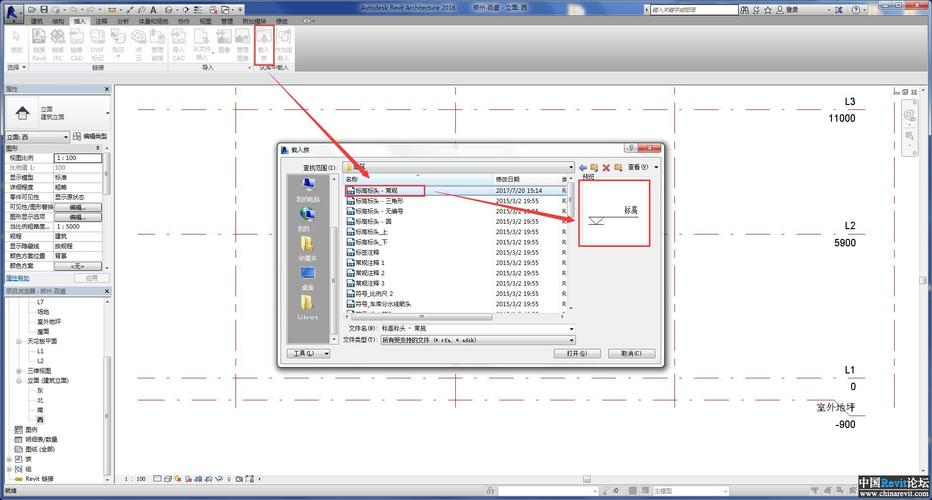Click the 管理图像 ribbon icon
932x500 pixels.
click(243, 45)
